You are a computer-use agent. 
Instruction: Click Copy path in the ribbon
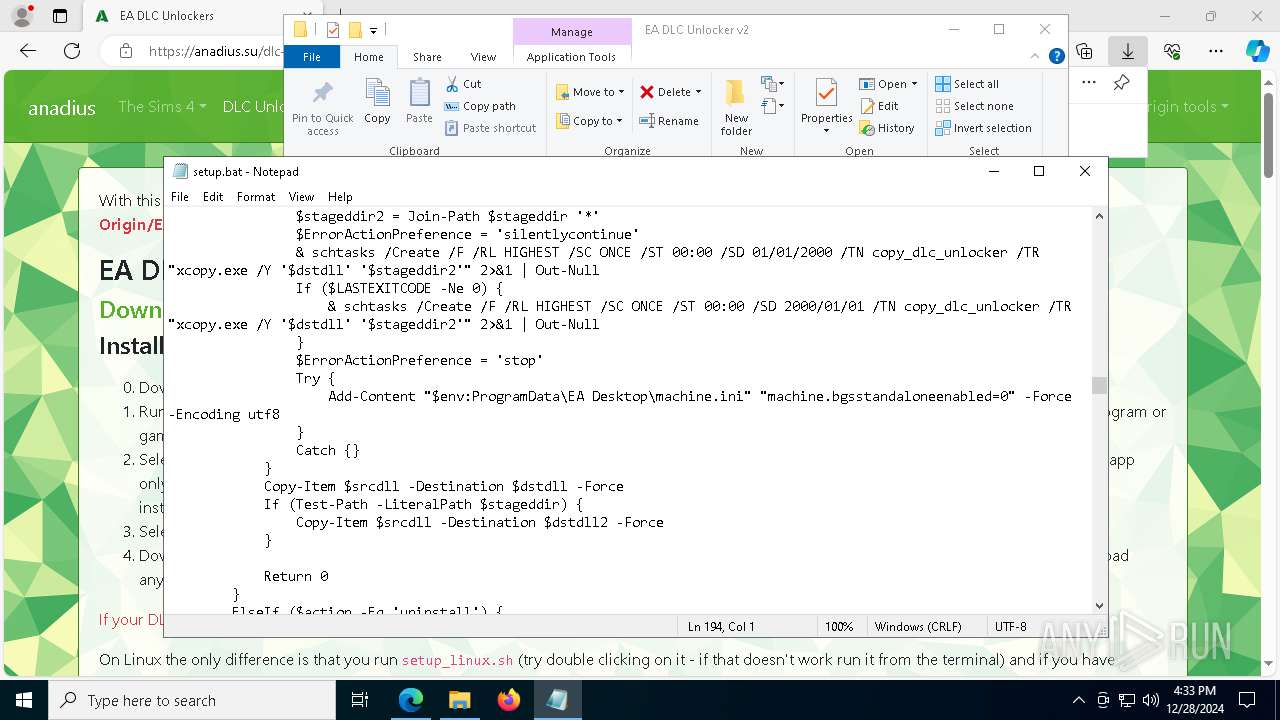[480, 106]
